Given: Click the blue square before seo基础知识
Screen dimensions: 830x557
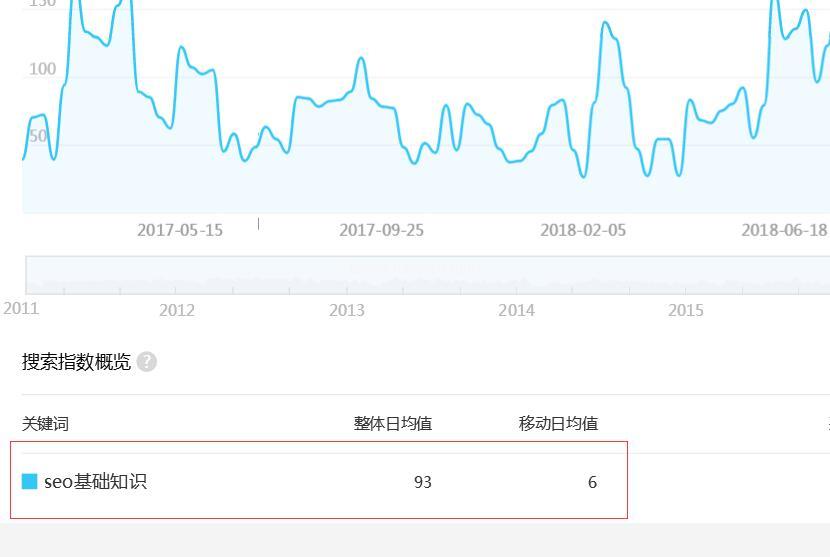Looking at the screenshot, I should pyautogui.click(x=30, y=482).
